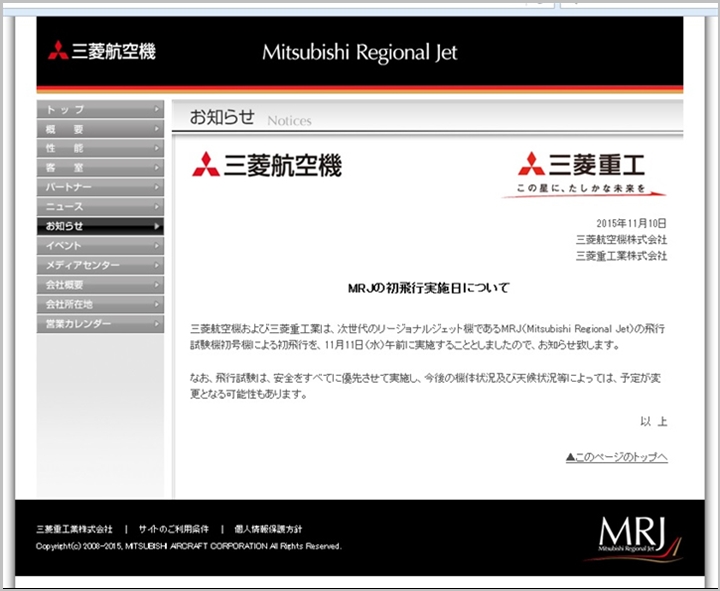Click the 三菱航空機株式会社 text under date
Image resolution: width=720 pixels, height=591 pixels.
point(621,239)
